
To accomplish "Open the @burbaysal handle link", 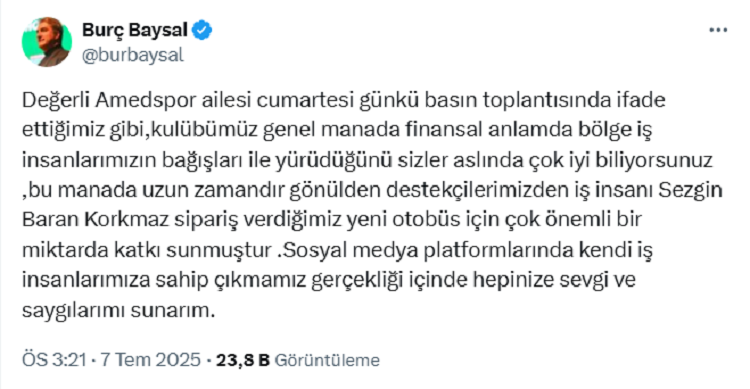I will pos(132,55).
